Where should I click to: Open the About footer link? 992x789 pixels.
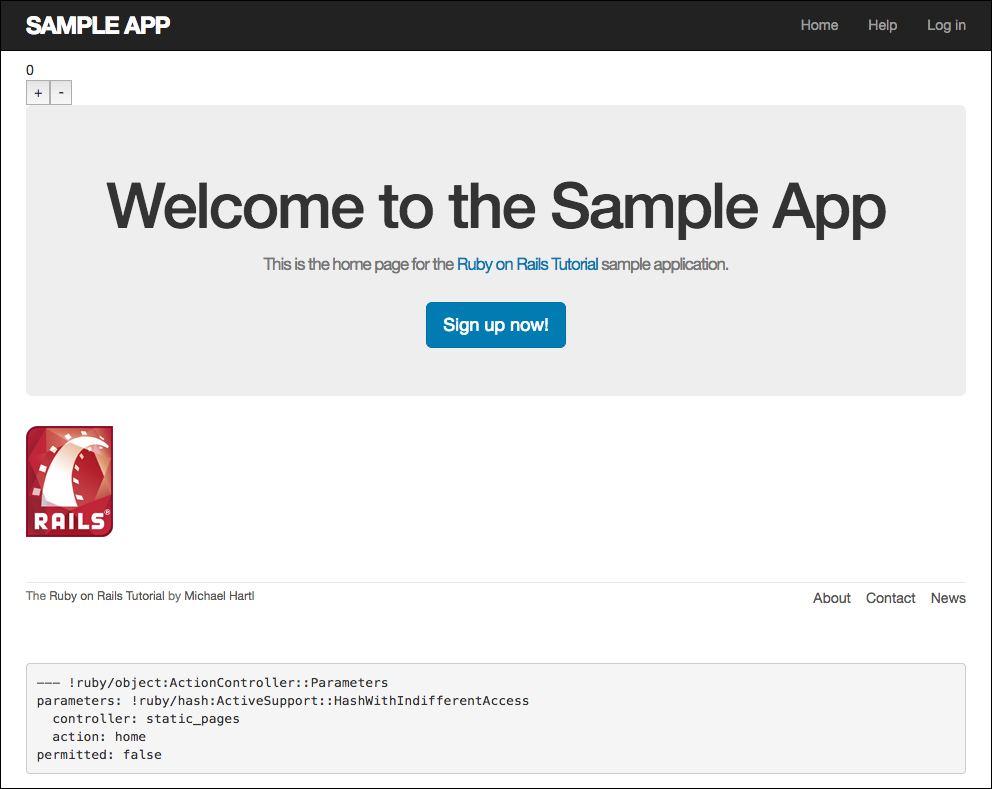click(x=831, y=597)
